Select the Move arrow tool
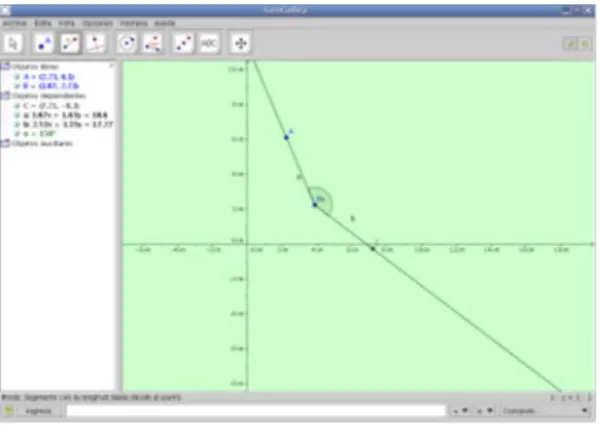 click(x=13, y=44)
